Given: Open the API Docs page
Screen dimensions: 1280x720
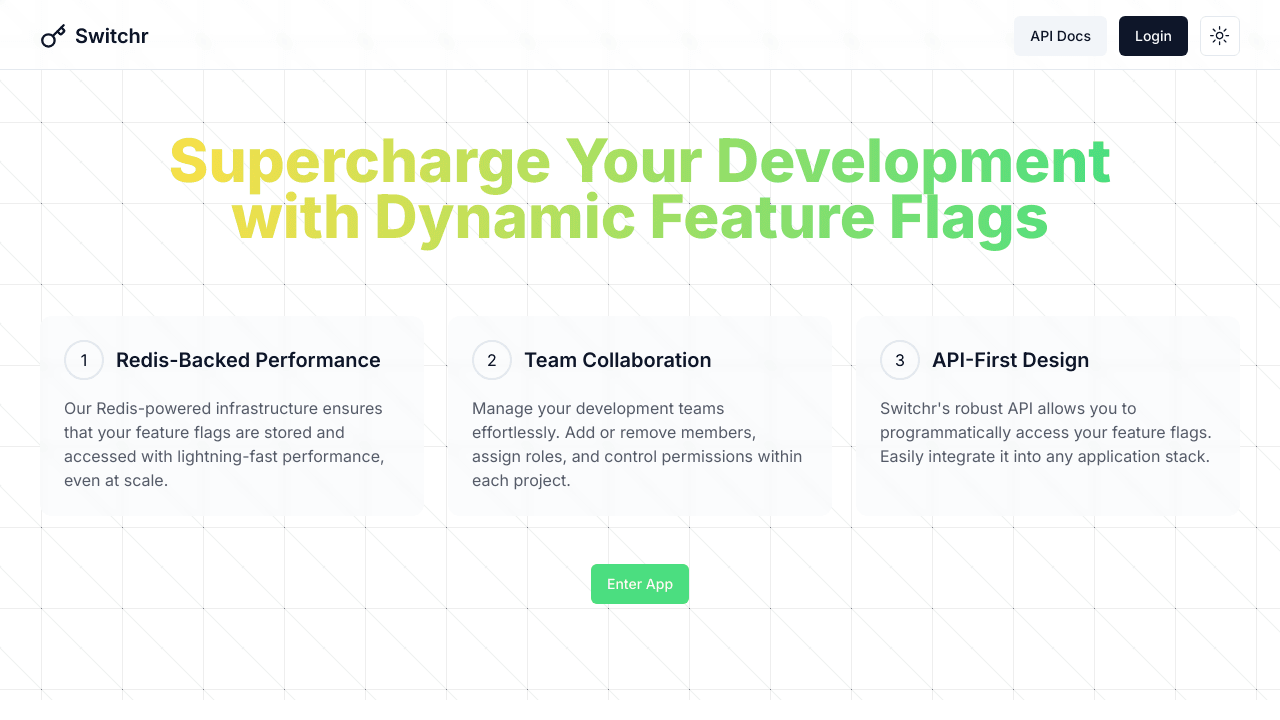Looking at the screenshot, I should [1060, 36].
